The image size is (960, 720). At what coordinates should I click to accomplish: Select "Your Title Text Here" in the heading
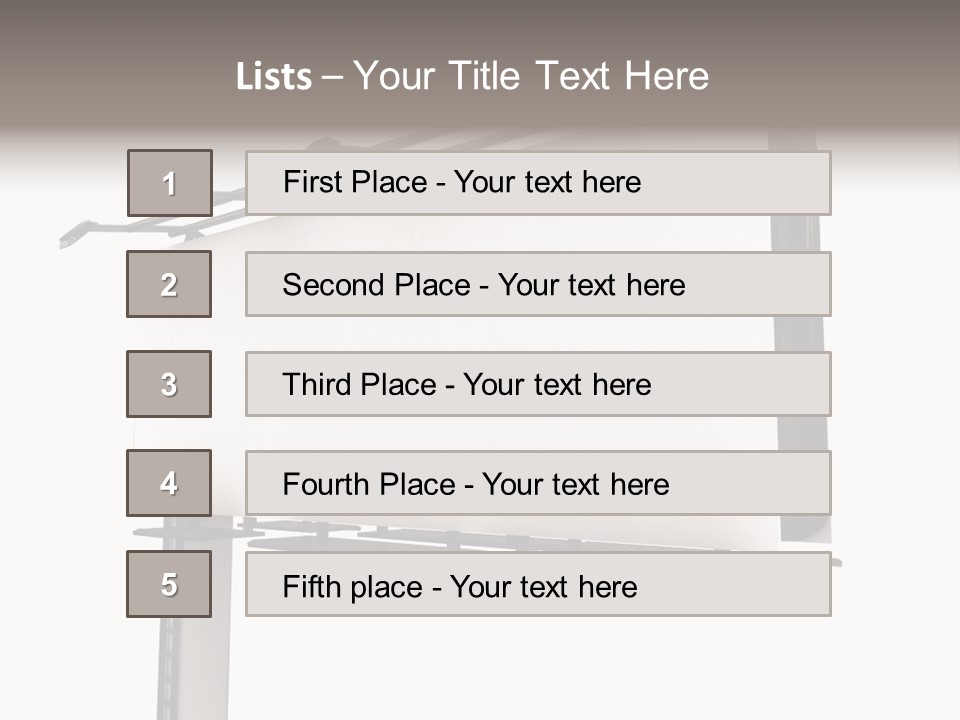click(x=531, y=77)
